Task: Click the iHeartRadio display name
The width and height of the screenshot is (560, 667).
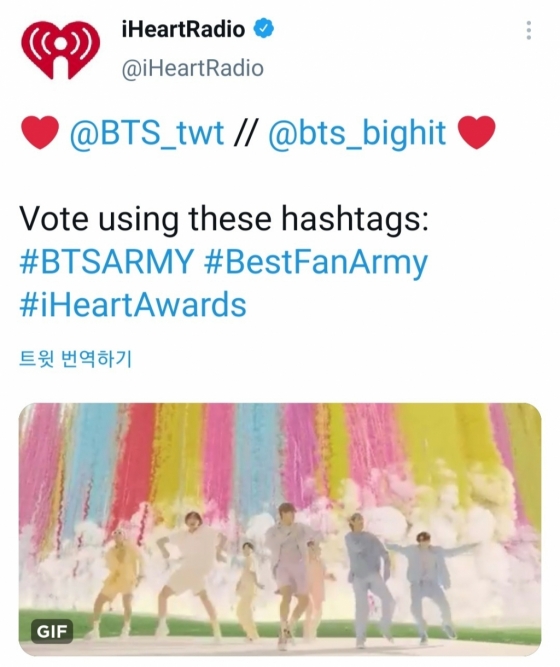Action: click(x=183, y=29)
